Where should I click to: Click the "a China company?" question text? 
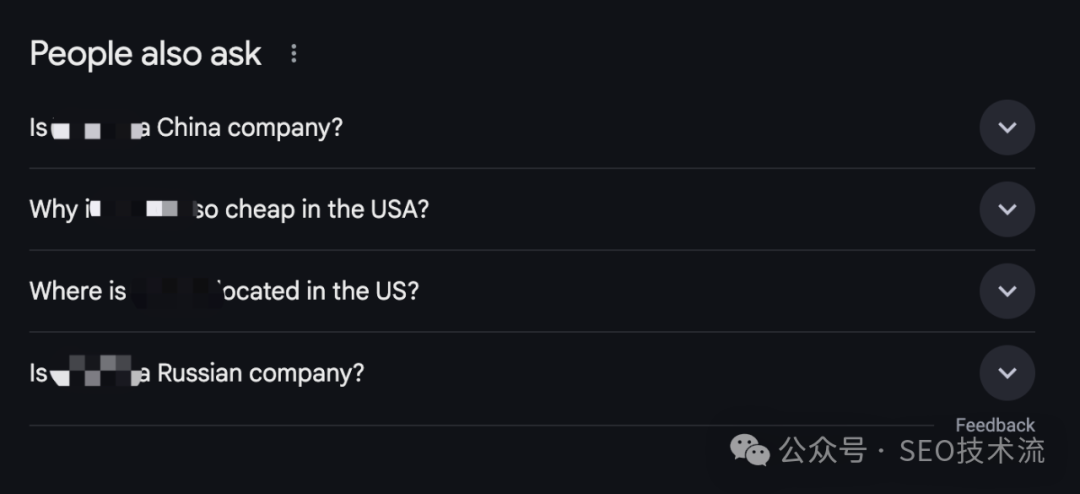click(248, 128)
